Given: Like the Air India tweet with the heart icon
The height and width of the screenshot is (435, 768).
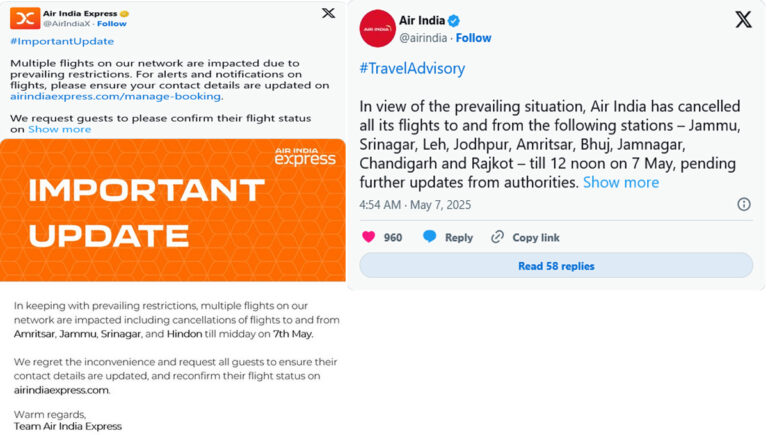Looking at the screenshot, I should point(368,237).
